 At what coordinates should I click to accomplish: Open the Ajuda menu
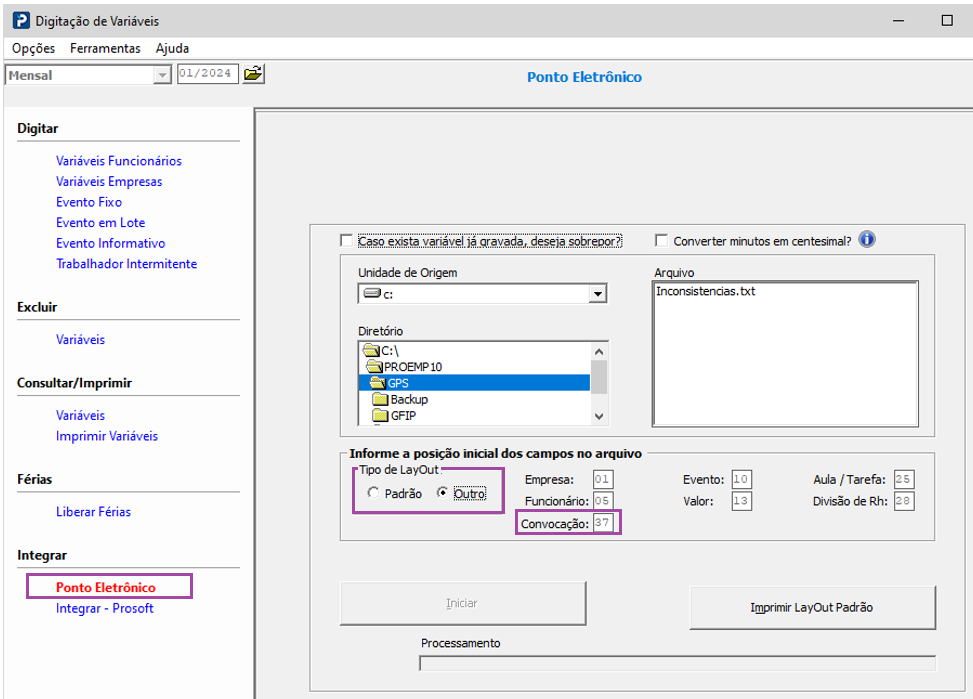click(x=173, y=48)
